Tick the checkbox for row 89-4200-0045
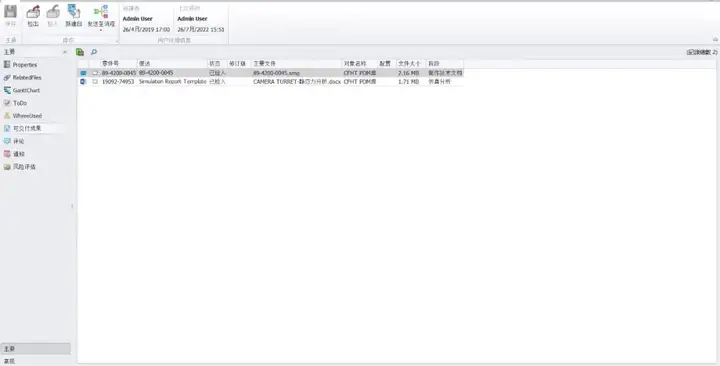The height and width of the screenshot is (366, 720). 95,73
